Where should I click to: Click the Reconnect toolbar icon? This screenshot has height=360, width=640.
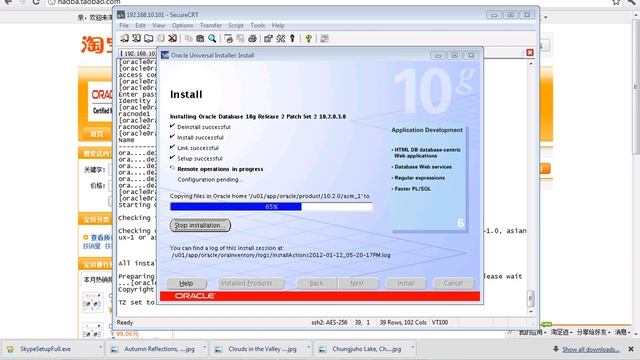click(161, 38)
